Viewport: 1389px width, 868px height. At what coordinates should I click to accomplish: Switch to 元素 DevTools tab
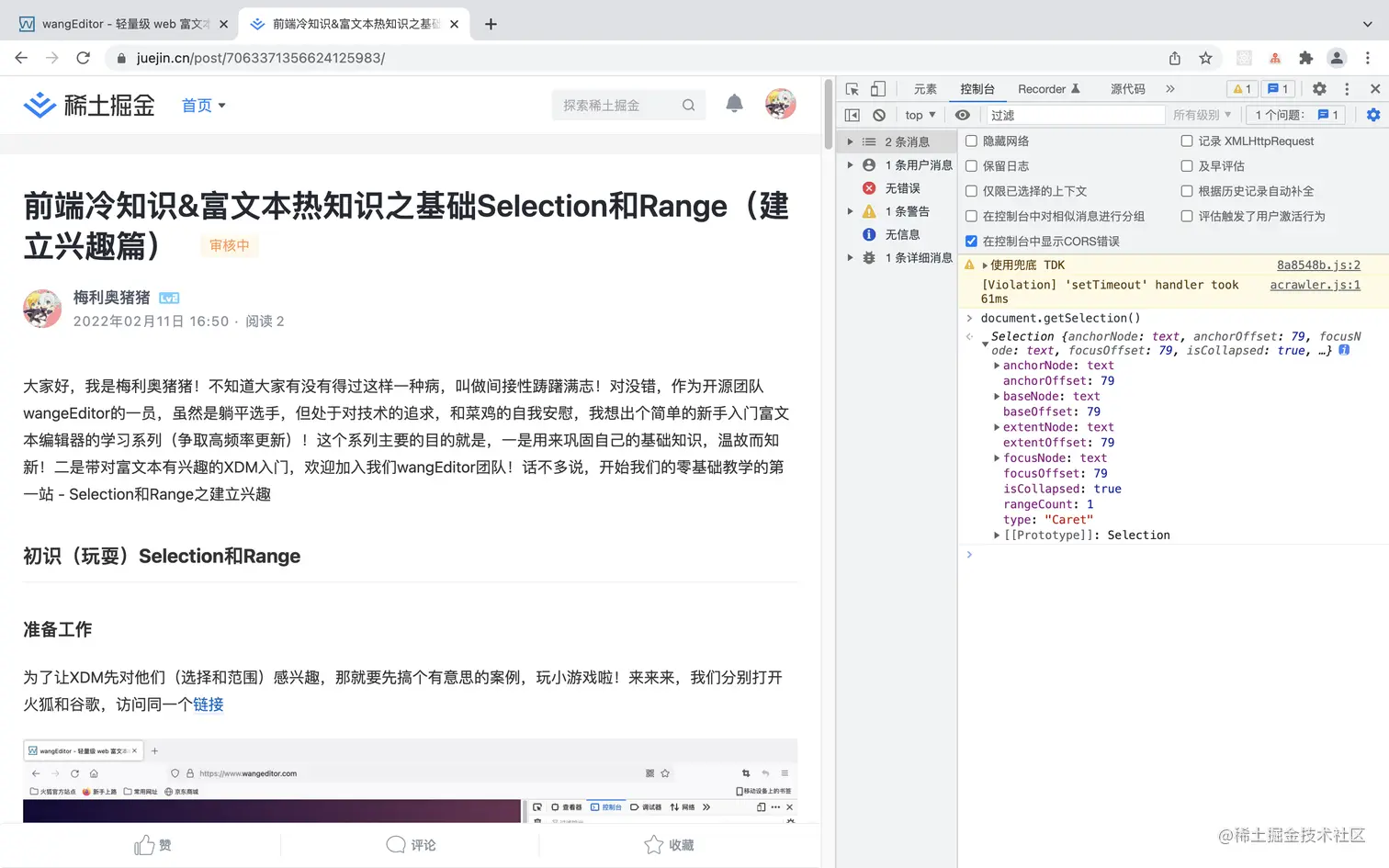925,89
